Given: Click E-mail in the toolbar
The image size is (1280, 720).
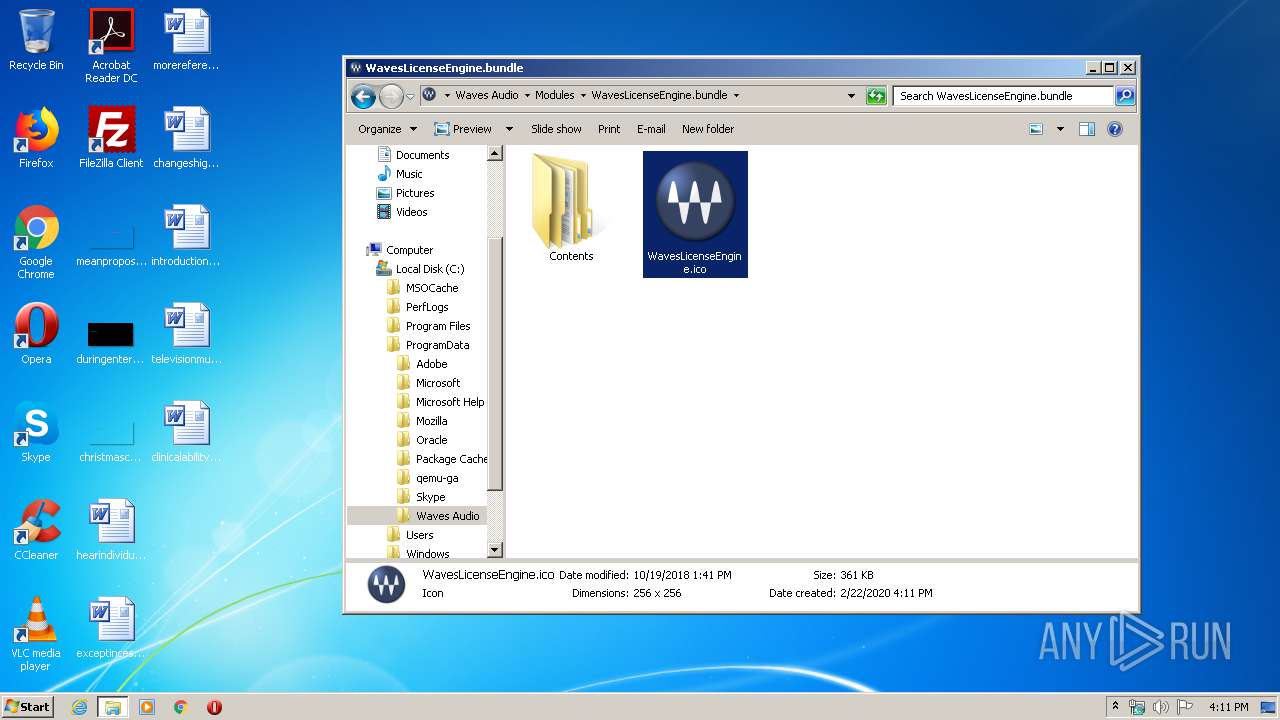Looking at the screenshot, I should pos(651,129).
